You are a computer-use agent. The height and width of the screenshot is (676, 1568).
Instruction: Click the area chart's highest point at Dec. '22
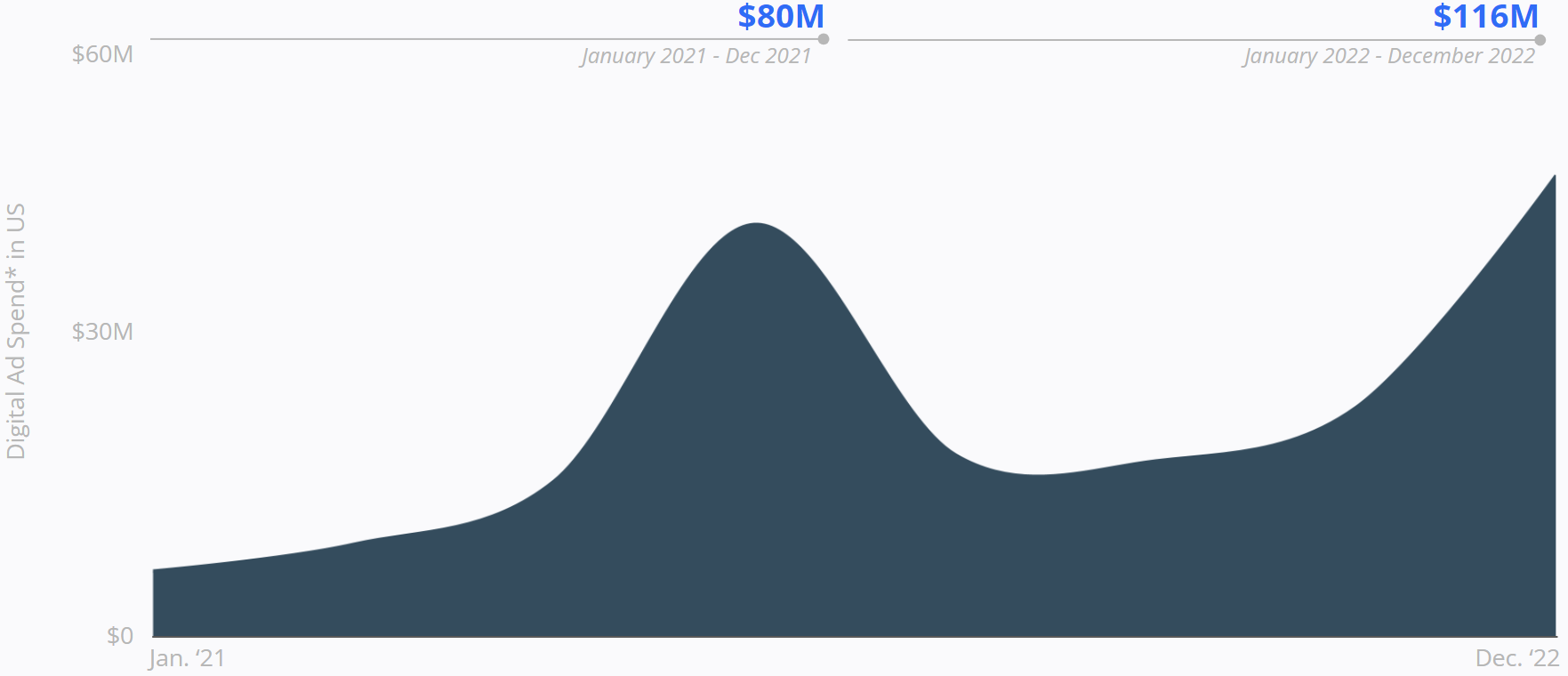(x=1554, y=177)
